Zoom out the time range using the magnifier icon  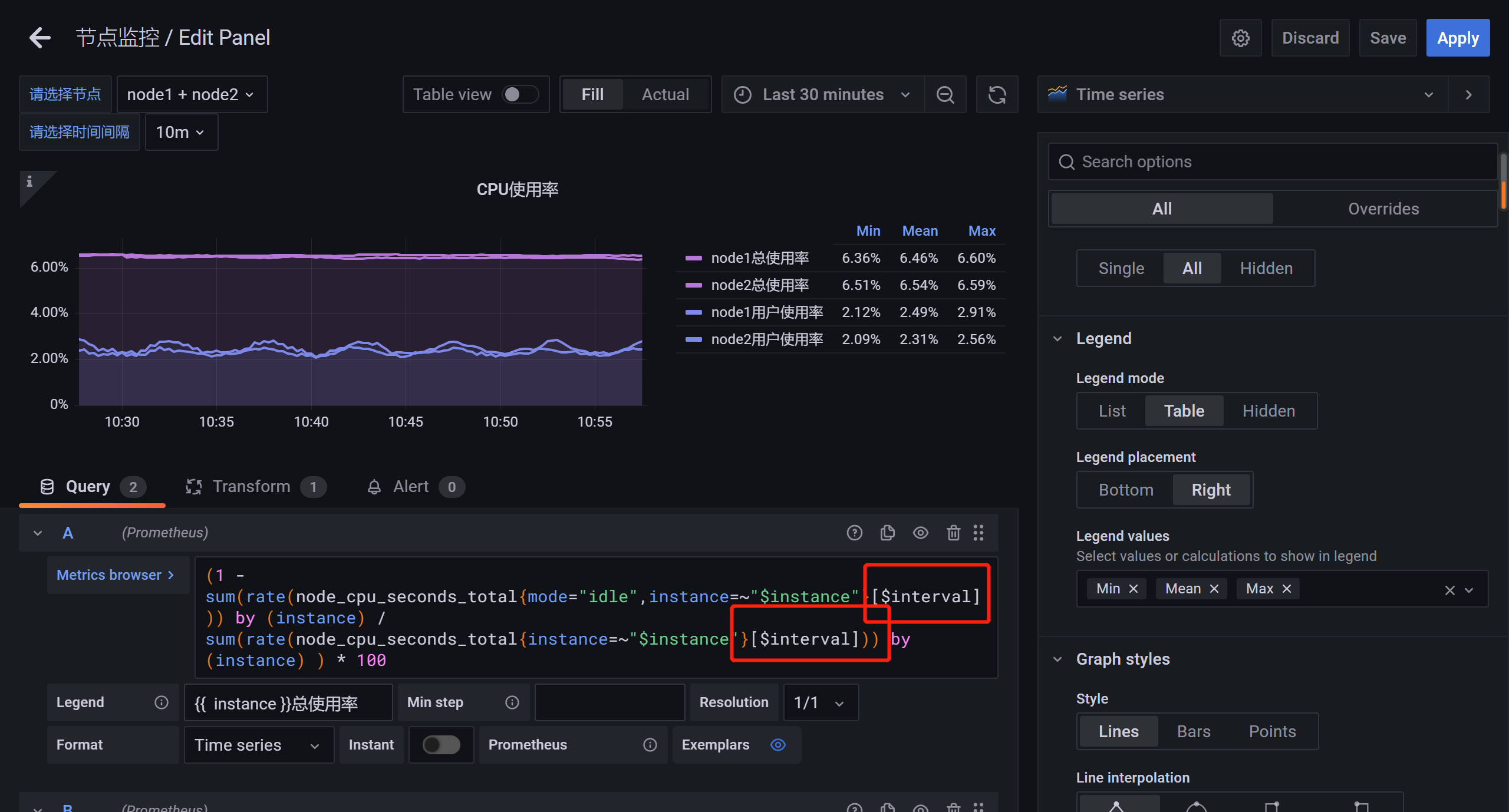(945, 94)
